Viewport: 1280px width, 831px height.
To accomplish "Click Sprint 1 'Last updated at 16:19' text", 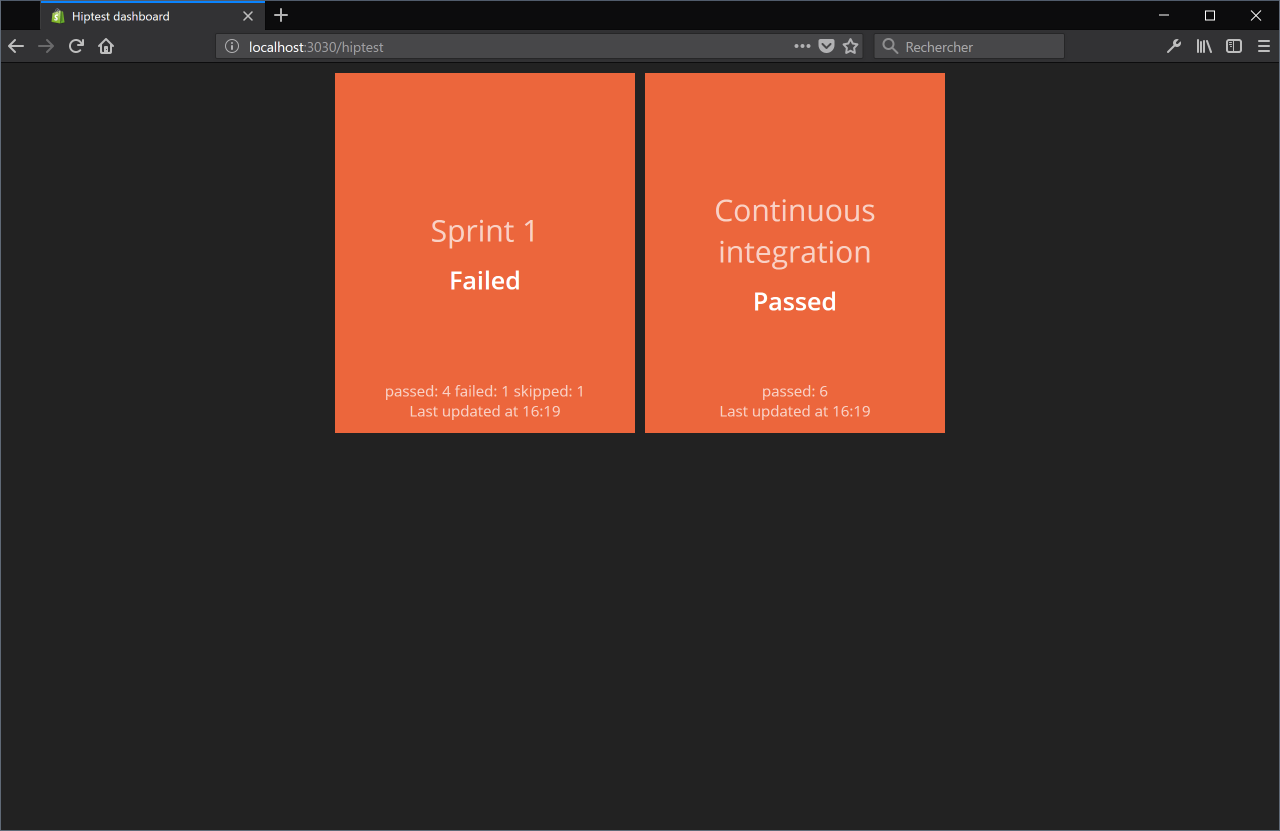I will (485, 411).
